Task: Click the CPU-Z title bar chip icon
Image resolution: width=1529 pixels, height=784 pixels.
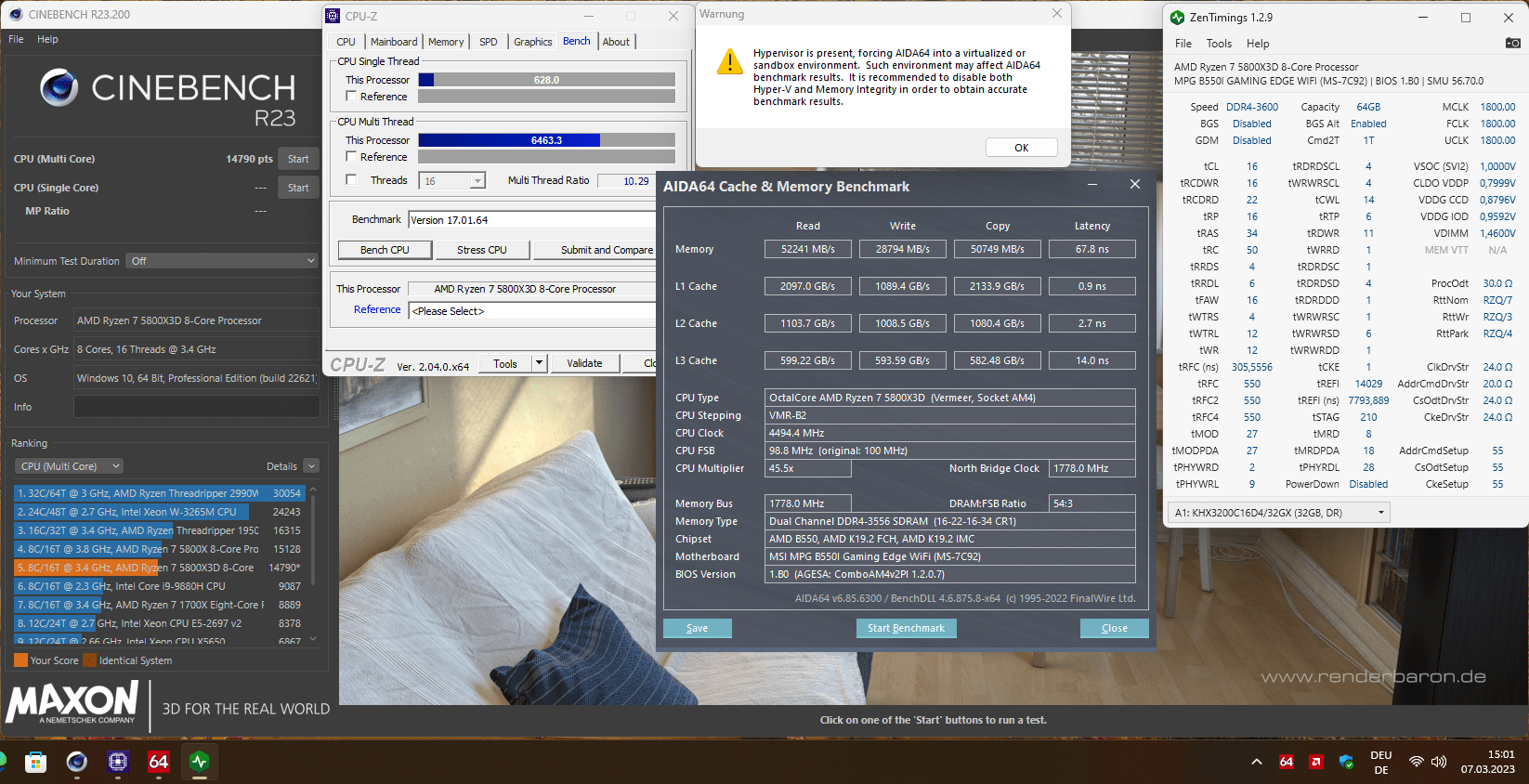Action: tap(333, 16)
